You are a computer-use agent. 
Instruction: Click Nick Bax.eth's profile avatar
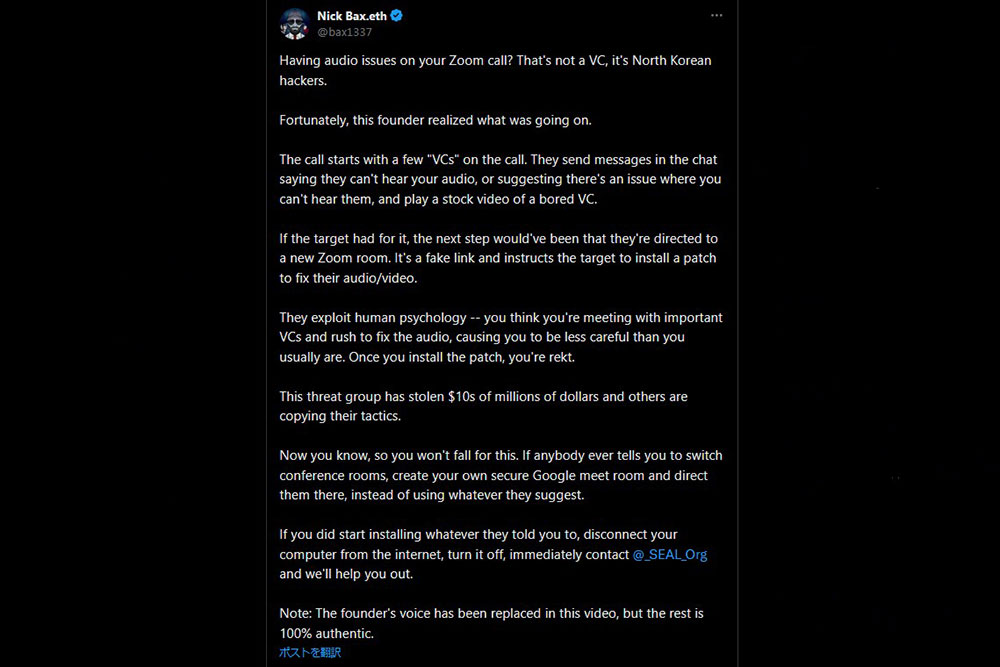click(x=294, y=24)
